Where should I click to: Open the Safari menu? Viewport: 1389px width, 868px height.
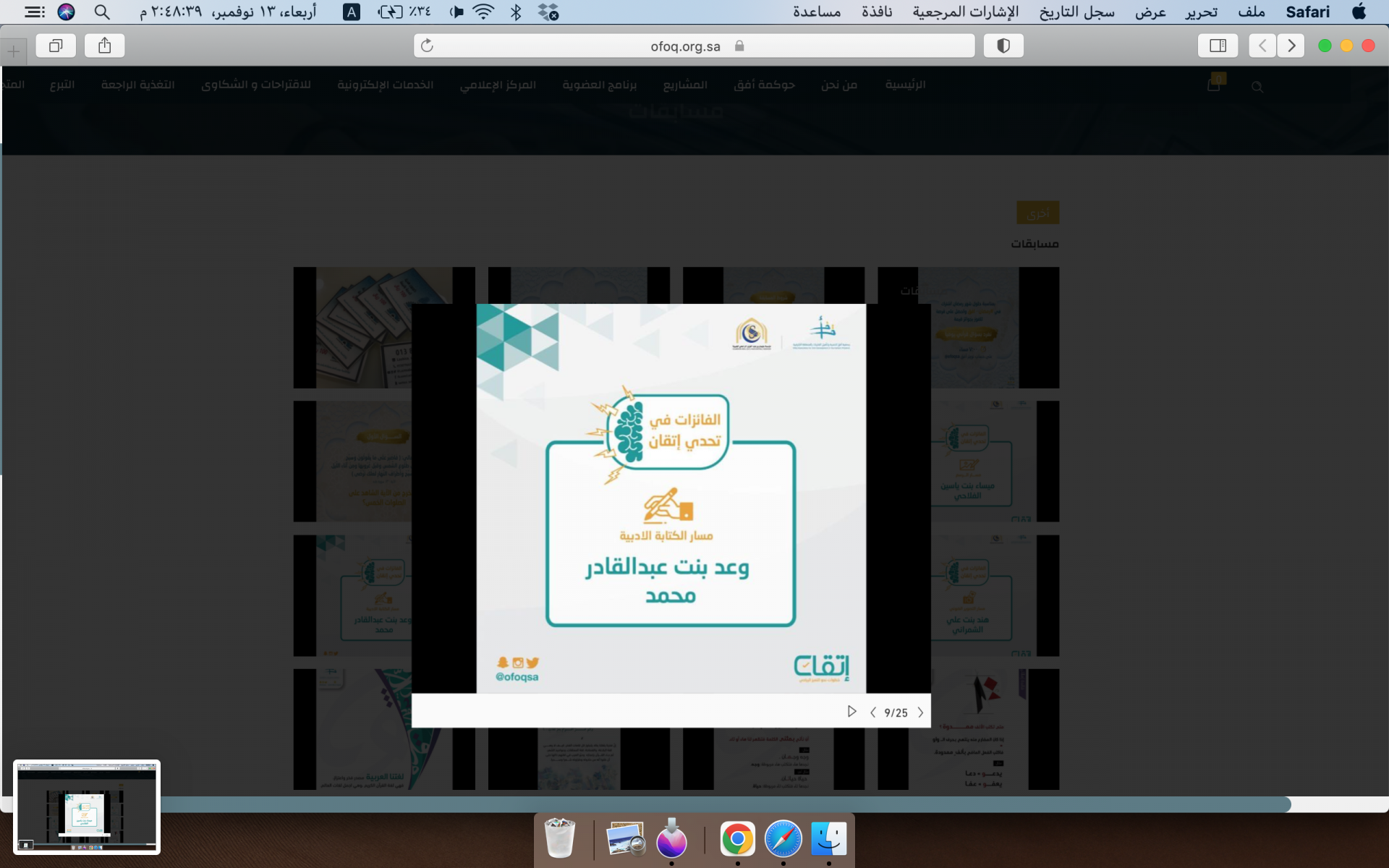tap(1308, 12)
